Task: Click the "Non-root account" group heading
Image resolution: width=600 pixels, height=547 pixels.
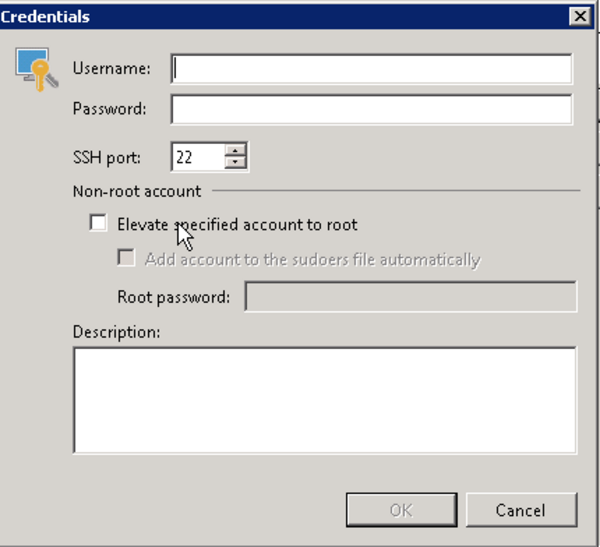Action: pyautogui.click(x=137, y=190)
